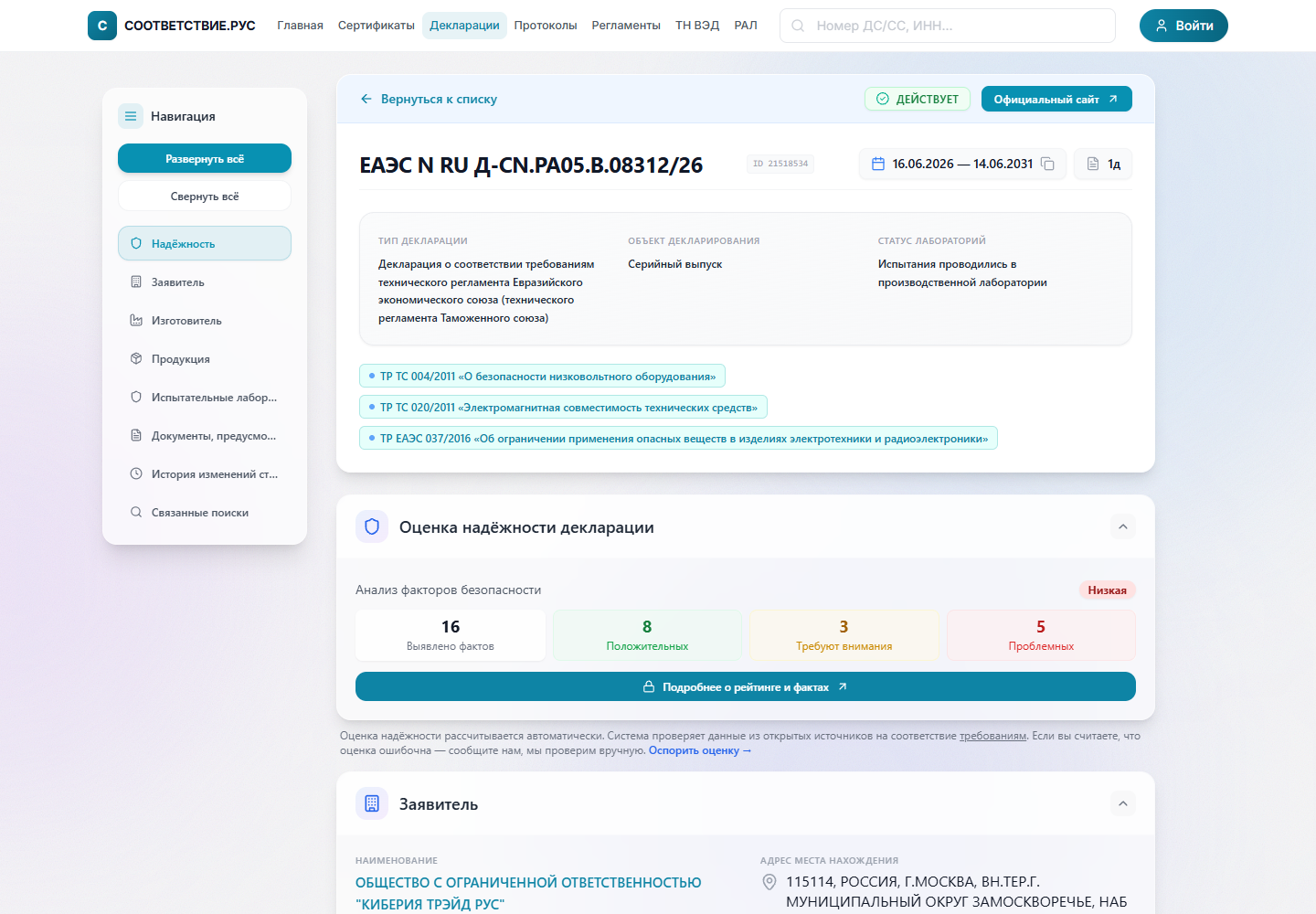Click the shield icon for Надёжность
The height and width of the screenshot is (914, 1316).
pos(136,243)
